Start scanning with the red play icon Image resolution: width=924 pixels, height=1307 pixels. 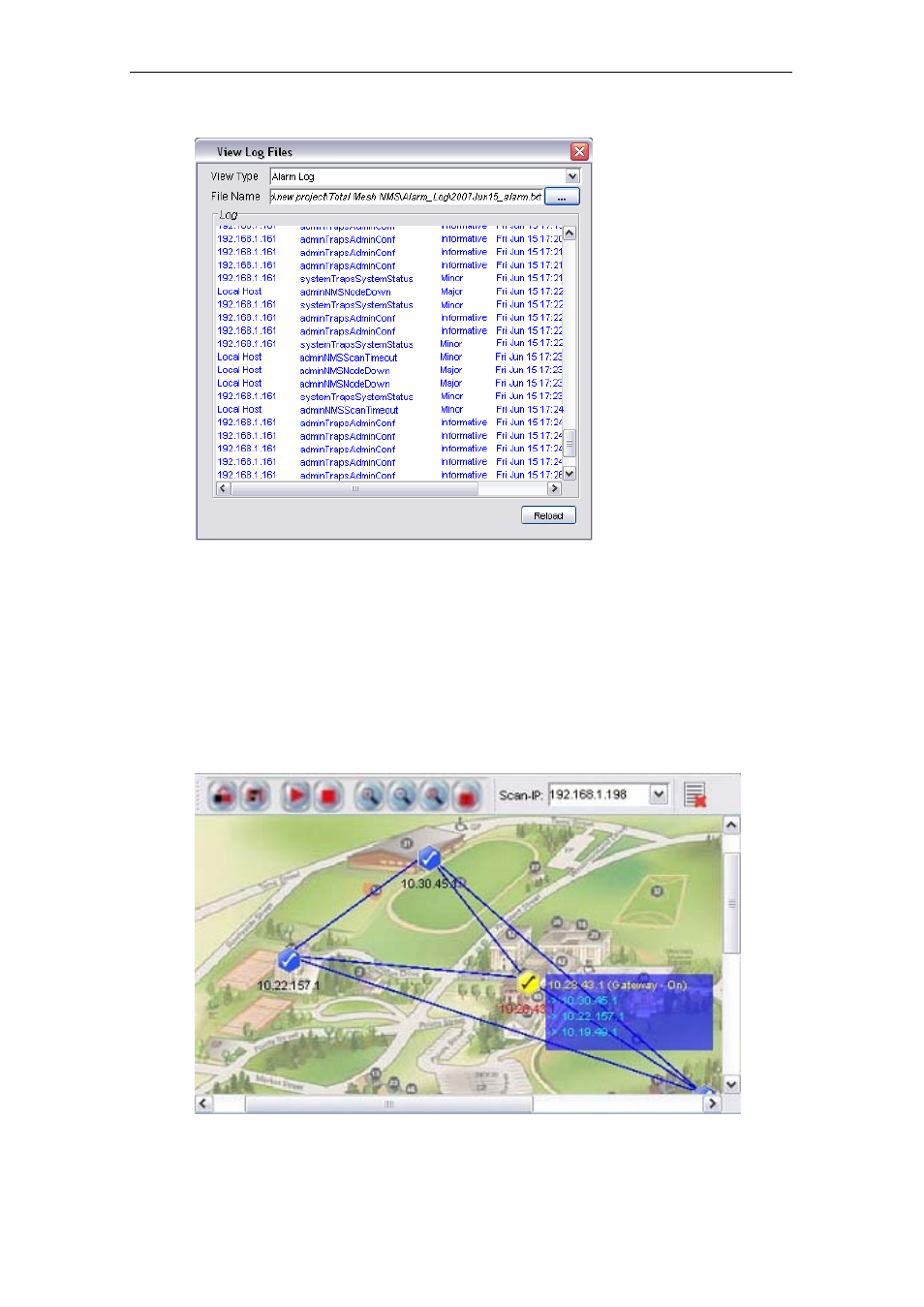(296, 796)
